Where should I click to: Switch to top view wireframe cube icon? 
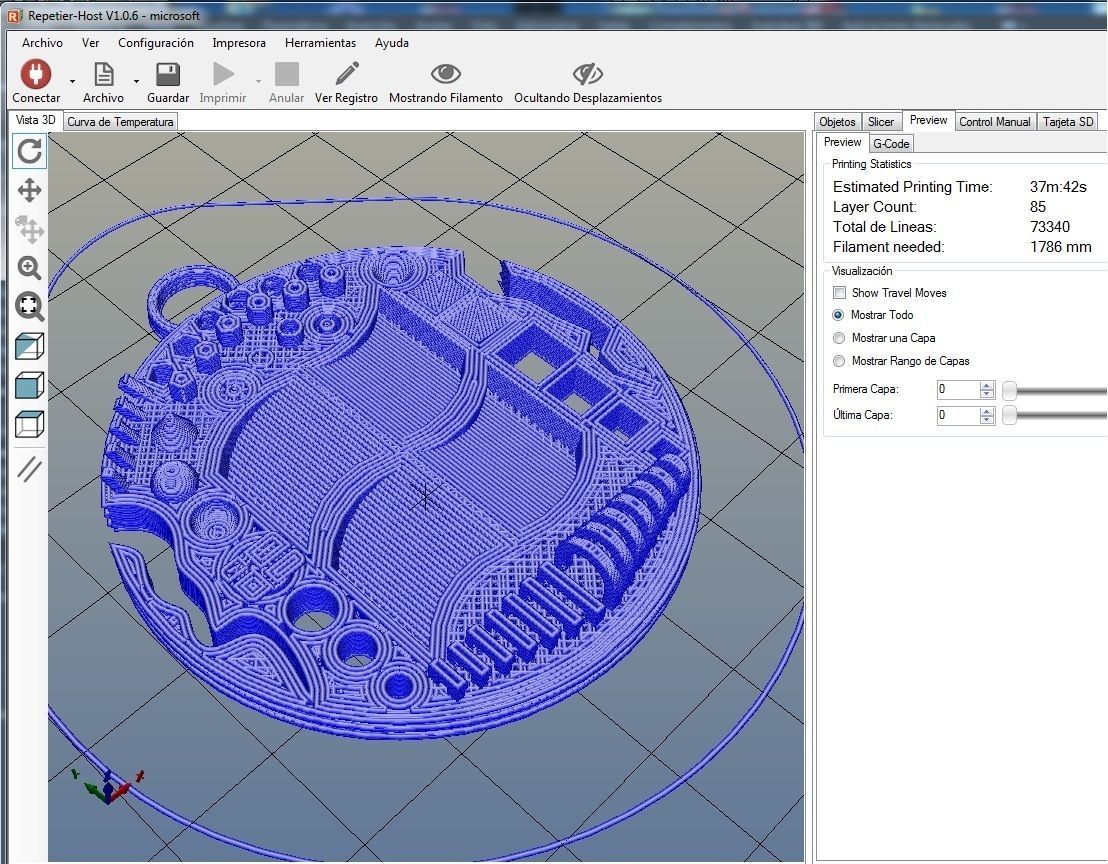tap(30, 424)
